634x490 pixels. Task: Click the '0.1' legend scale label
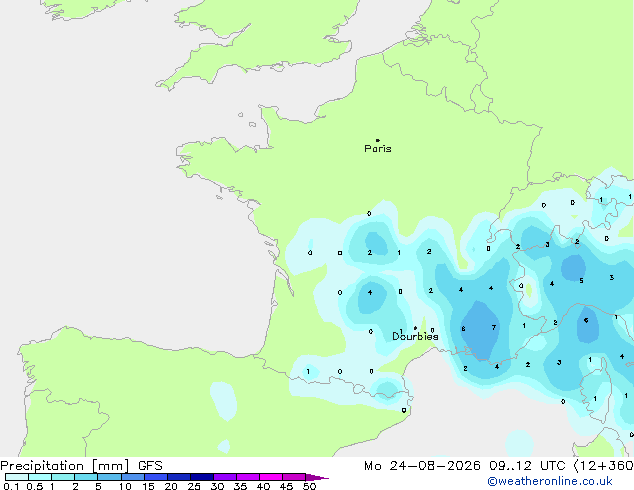[11, 486]
